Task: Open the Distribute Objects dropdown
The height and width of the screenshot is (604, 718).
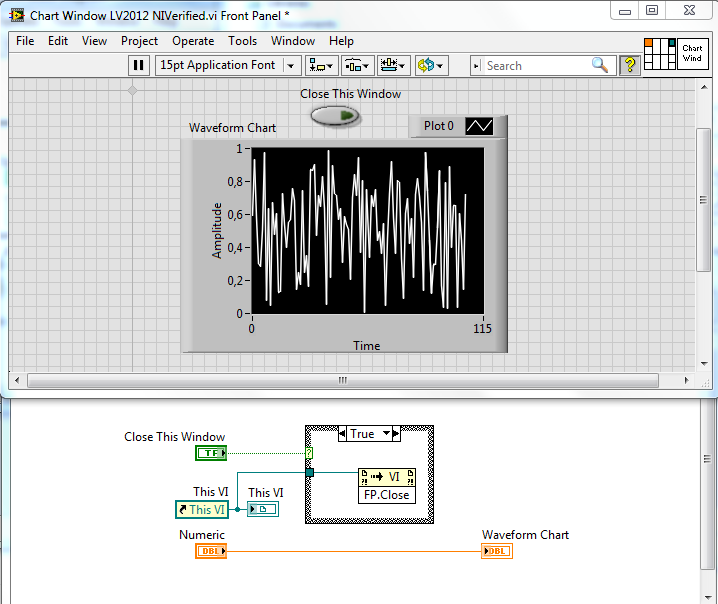Action: (x=358, y=65)
